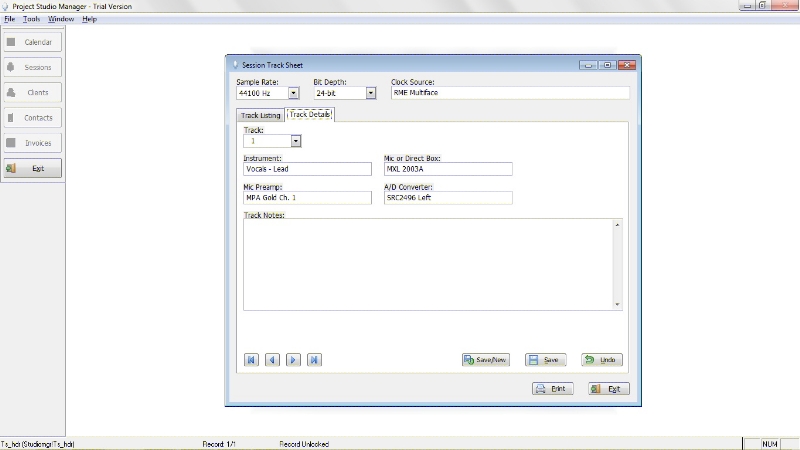Jump to the last record
The width and height of the screenshot is (800, 450).
point(314,360)
